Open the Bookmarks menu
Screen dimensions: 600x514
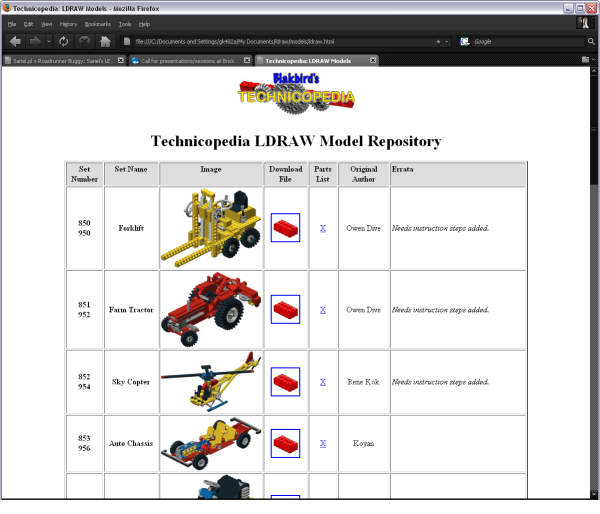pyautogui.click(x=98, y=24)
